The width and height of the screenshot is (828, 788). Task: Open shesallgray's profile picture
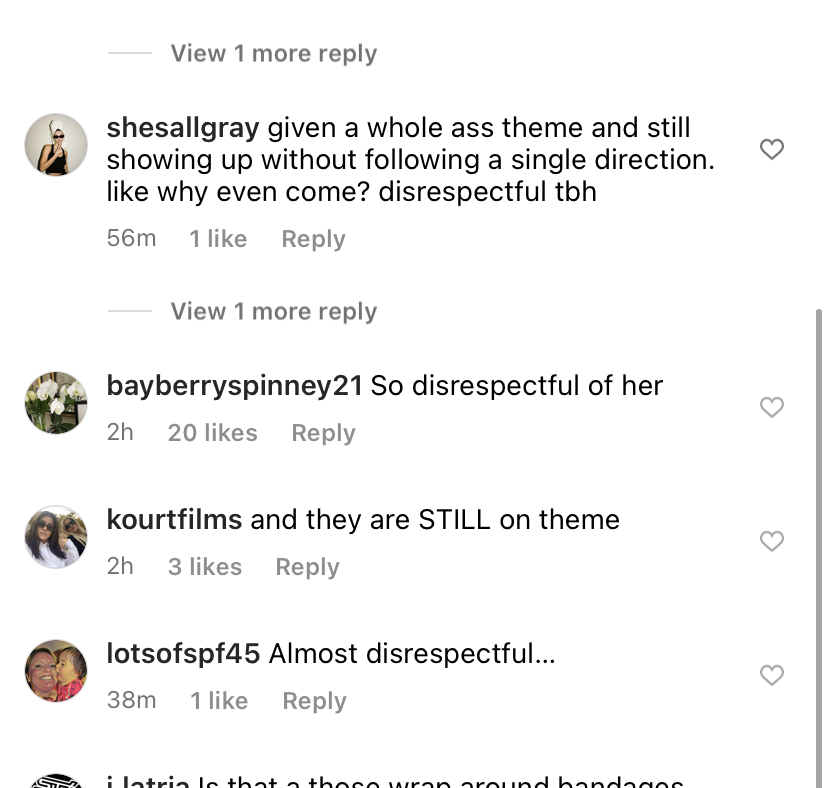(x=56, y=145)
